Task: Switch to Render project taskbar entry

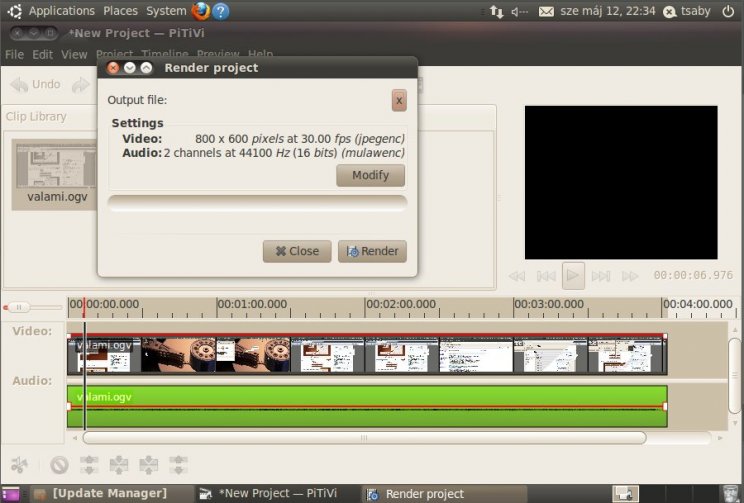Action: pos(444,494)
